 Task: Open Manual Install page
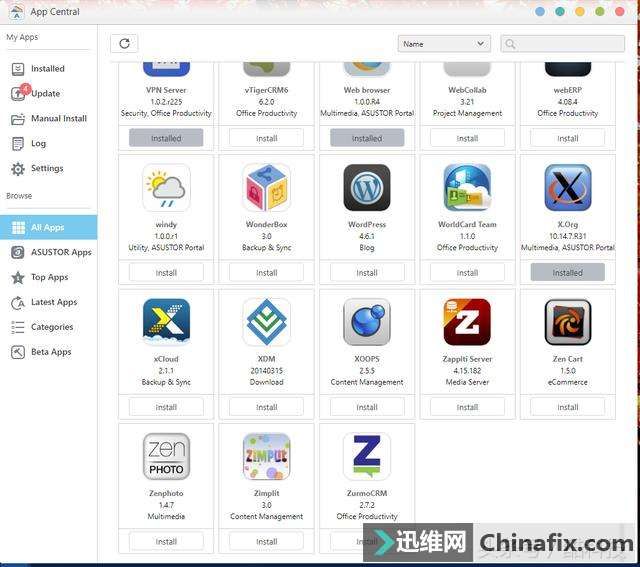[58, 118]
